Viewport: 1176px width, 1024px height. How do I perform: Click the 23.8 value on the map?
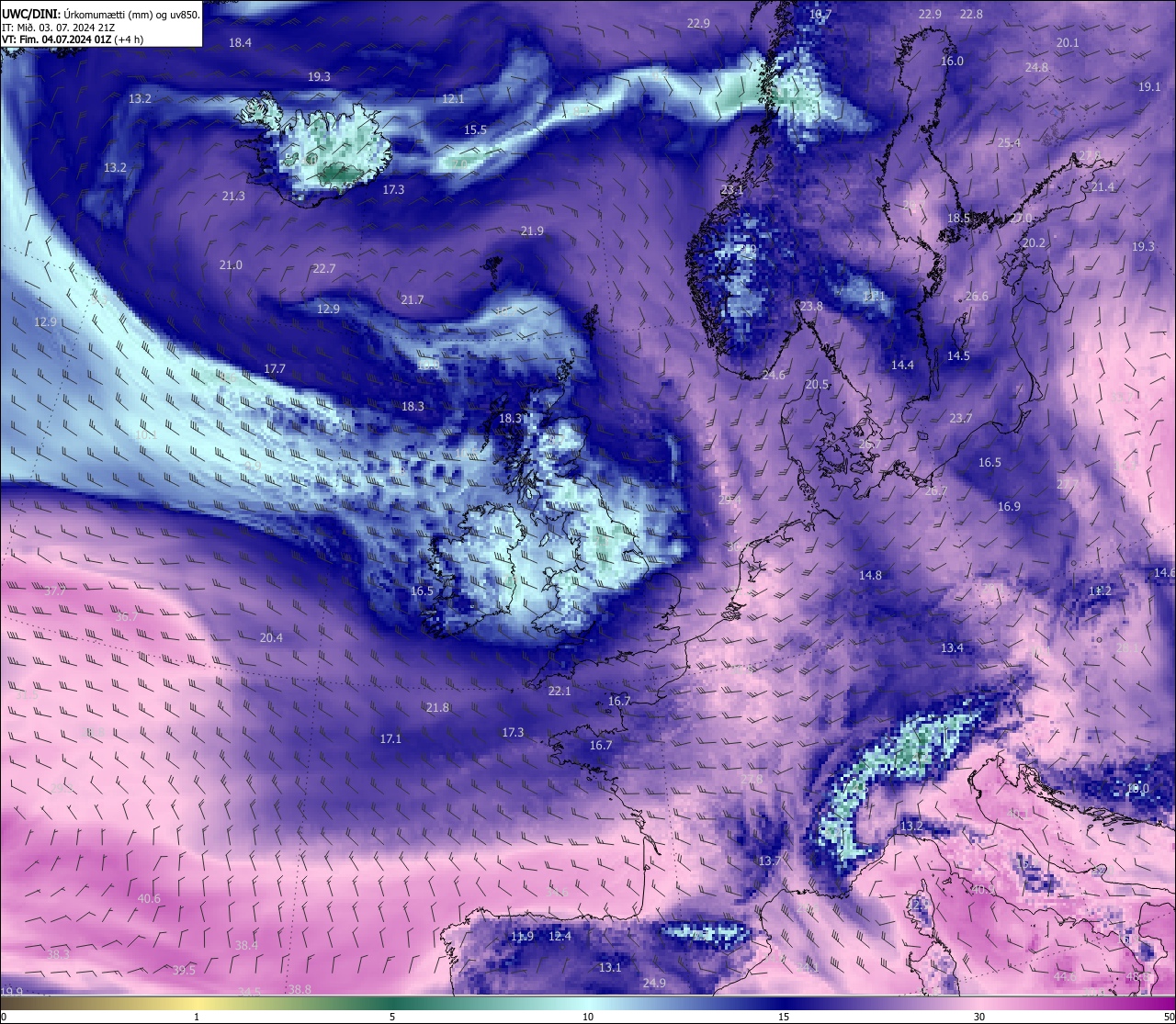(x=810, y=306)
